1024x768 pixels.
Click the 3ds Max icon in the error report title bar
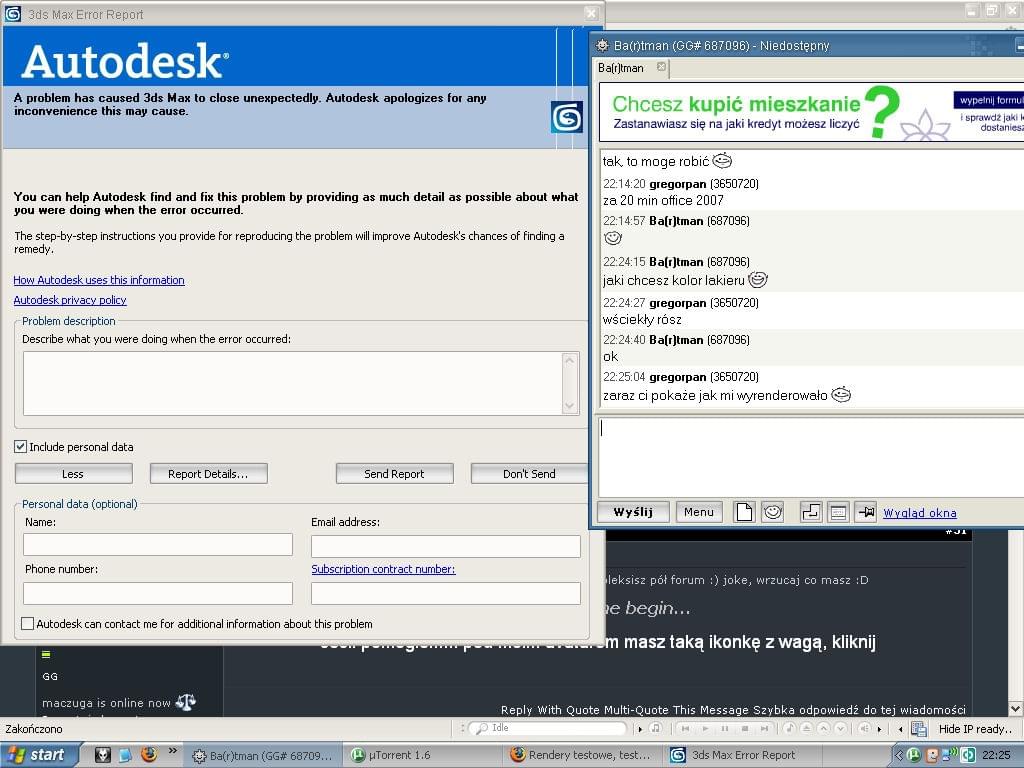pos(13,14)
